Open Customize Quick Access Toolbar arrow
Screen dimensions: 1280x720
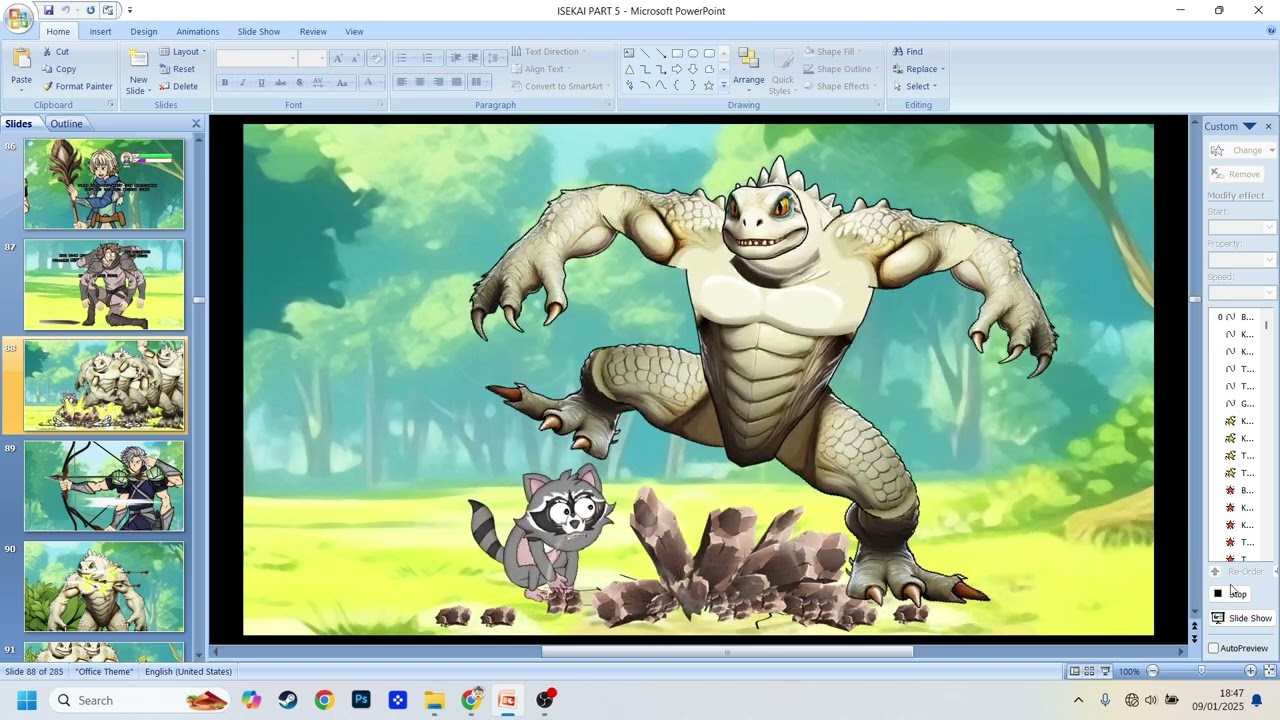130,10
